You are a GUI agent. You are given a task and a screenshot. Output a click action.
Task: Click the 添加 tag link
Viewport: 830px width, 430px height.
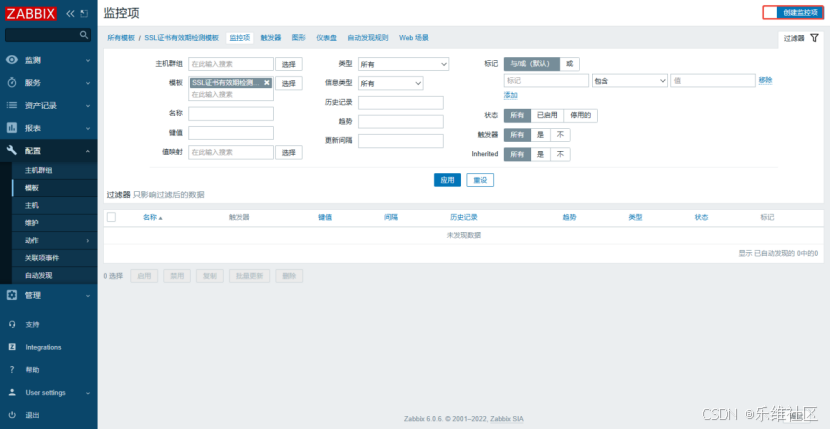tap(510, 95)
